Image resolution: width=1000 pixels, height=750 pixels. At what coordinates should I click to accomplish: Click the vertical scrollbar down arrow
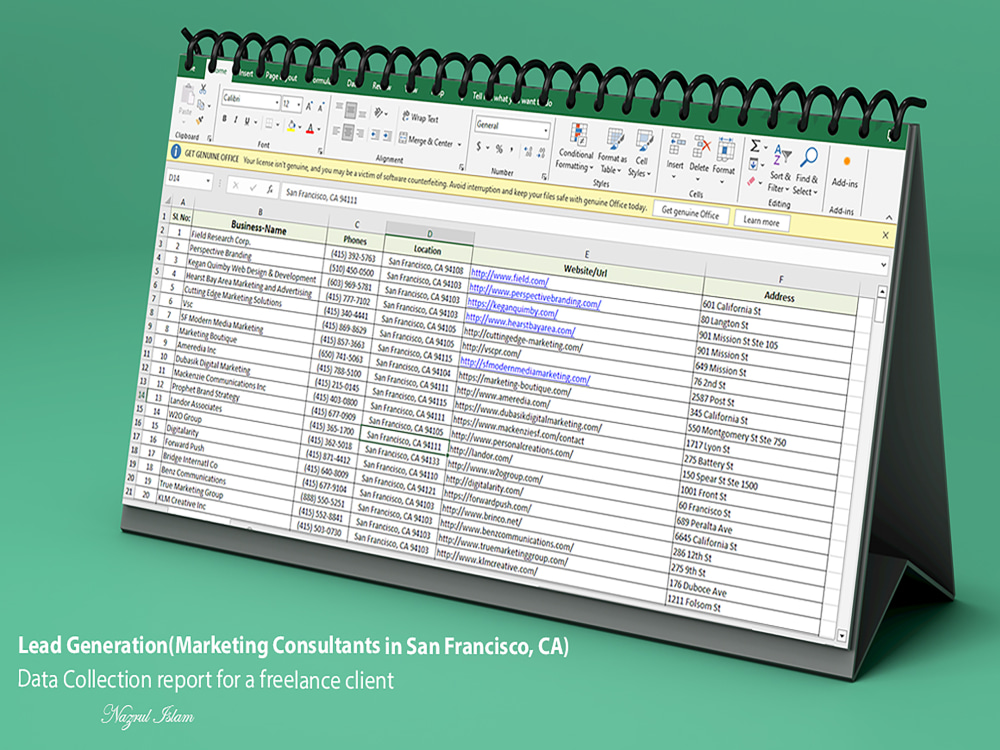(x=841, y=635)
